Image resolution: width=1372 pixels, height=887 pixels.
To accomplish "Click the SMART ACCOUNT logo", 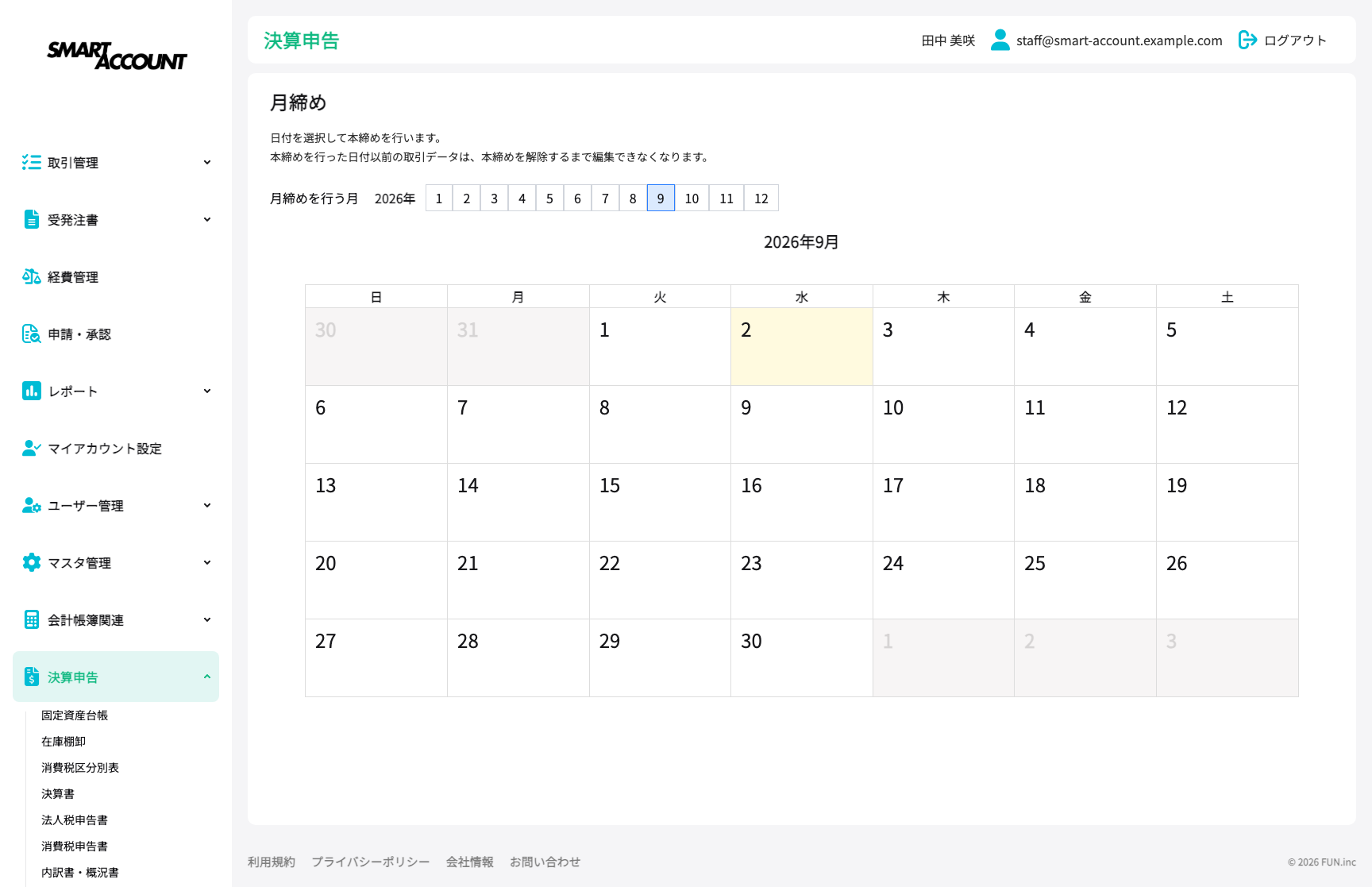I will coord(117,56).
